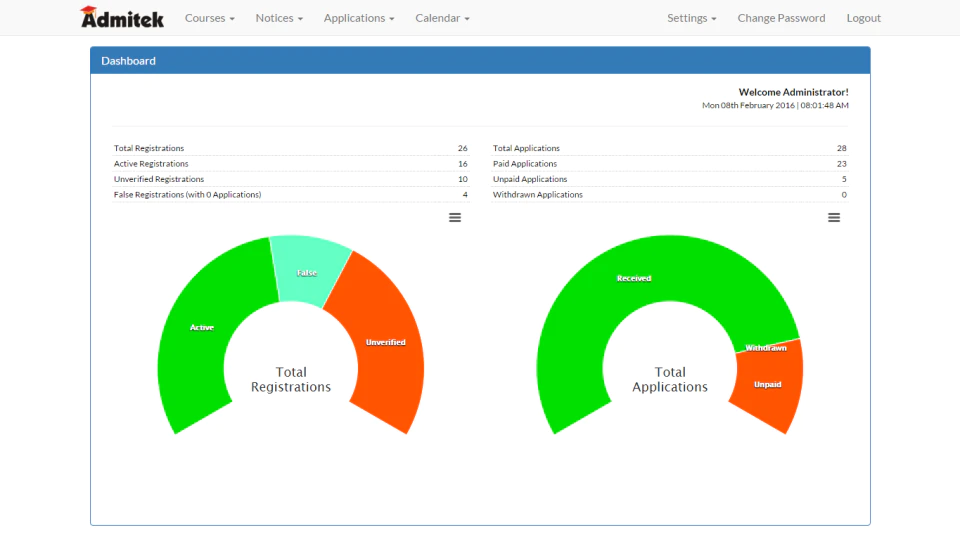Click the False Registrations stat row
Image resolution: width=960 pixels, height=539 pixels.
click(x=291, y=194)
